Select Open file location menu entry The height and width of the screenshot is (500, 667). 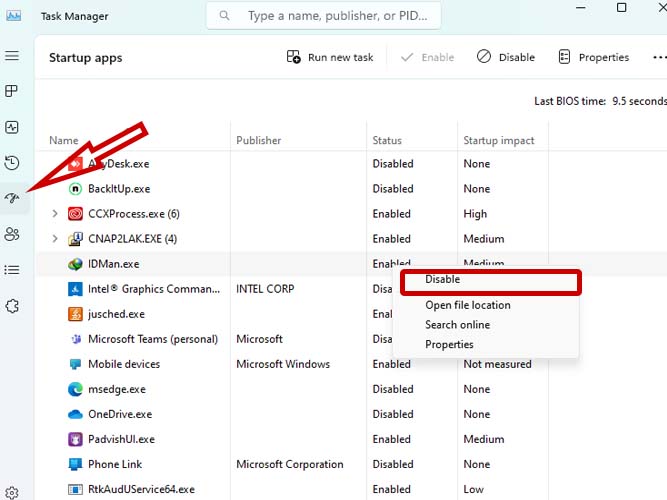point(467,305)
